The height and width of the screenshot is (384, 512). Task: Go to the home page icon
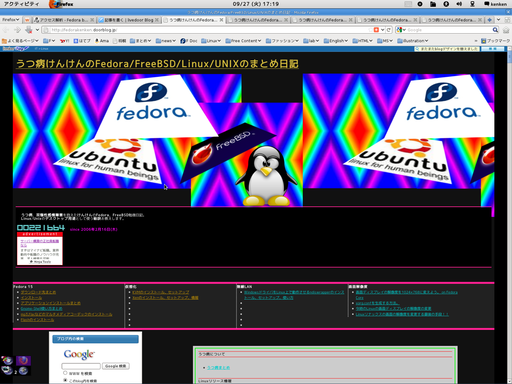tap(506, 30)
